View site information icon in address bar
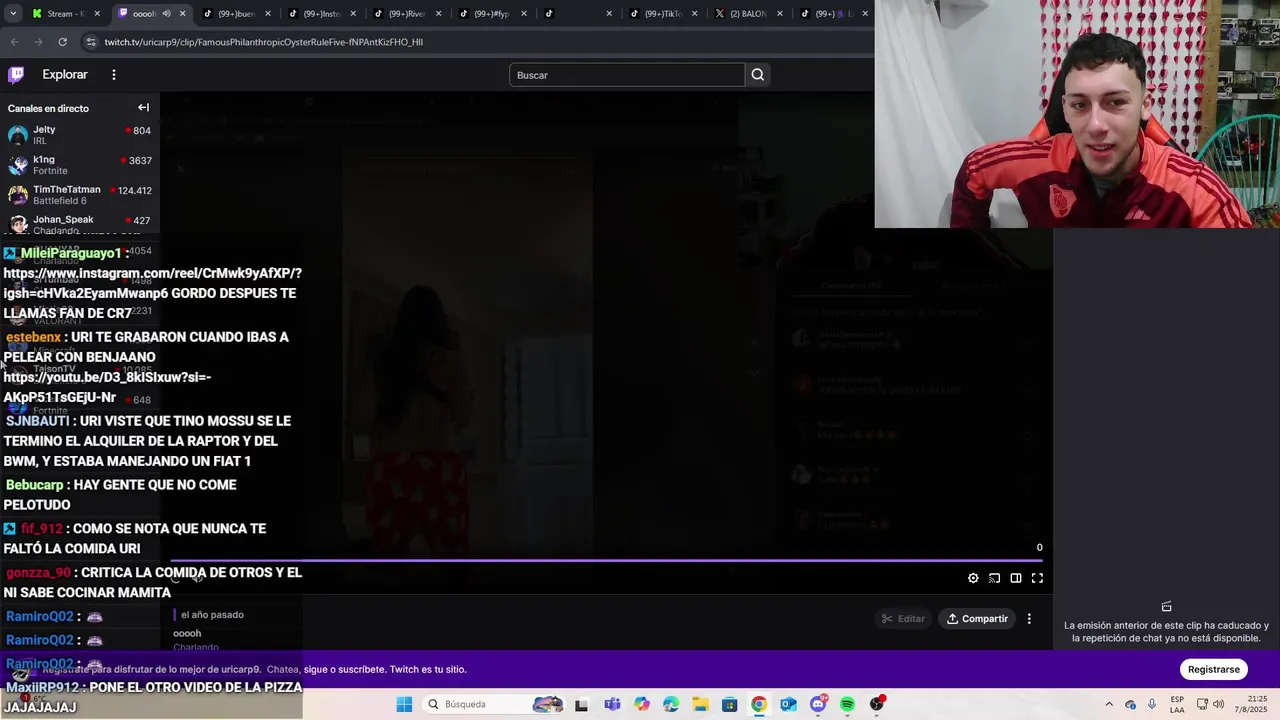This screenshot has width=1280, height=720. pos(91,42)
